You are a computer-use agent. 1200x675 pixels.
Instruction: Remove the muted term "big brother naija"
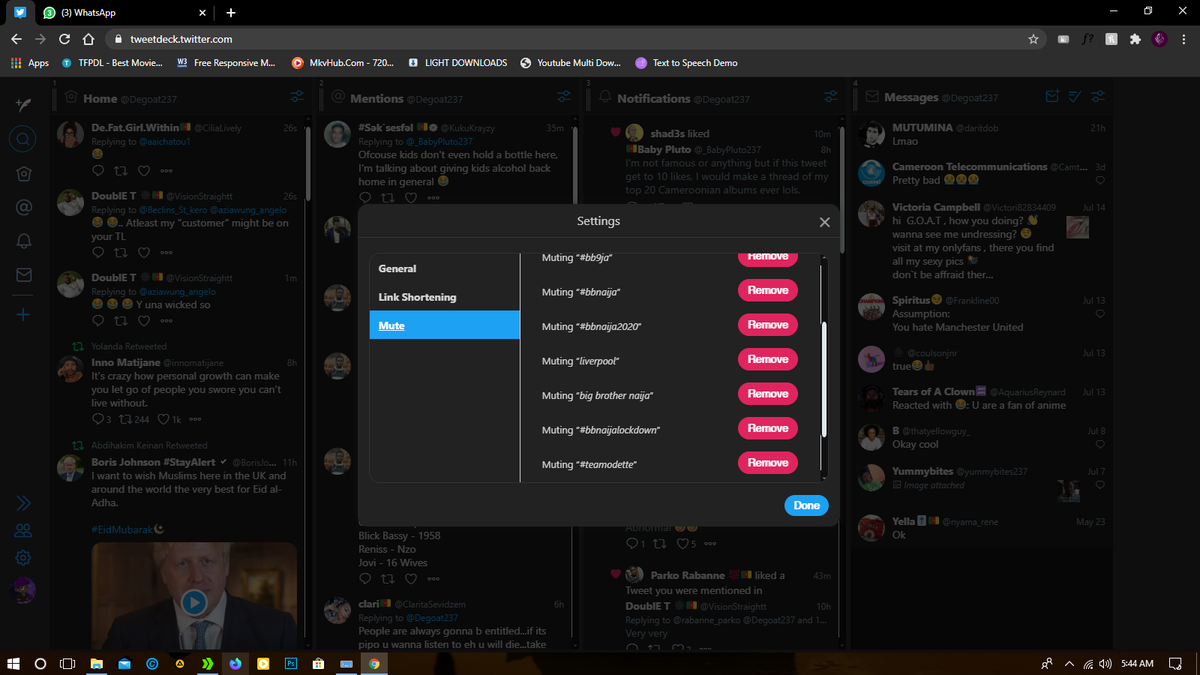(768, 394)
